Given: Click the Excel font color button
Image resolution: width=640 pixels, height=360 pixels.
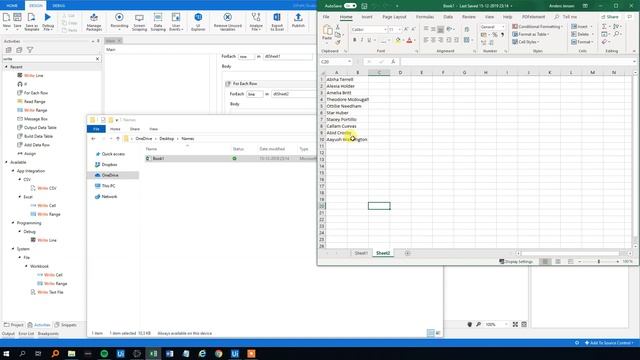Looking at the screenshot, I should pyautogui.click(x=409, y=40).
